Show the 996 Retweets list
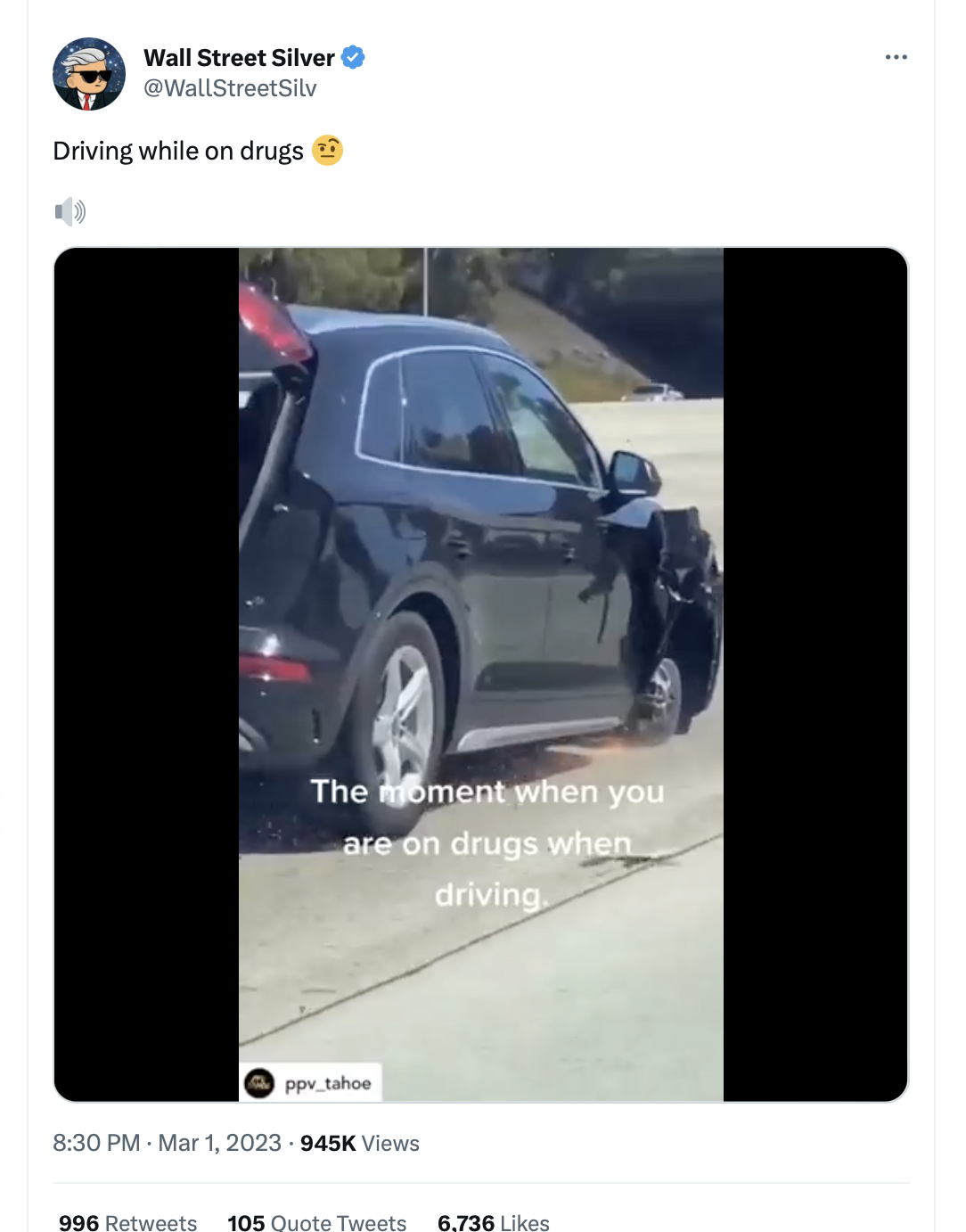Image resolution: width=966 pixels, height=1232 pixels. 127,1222
